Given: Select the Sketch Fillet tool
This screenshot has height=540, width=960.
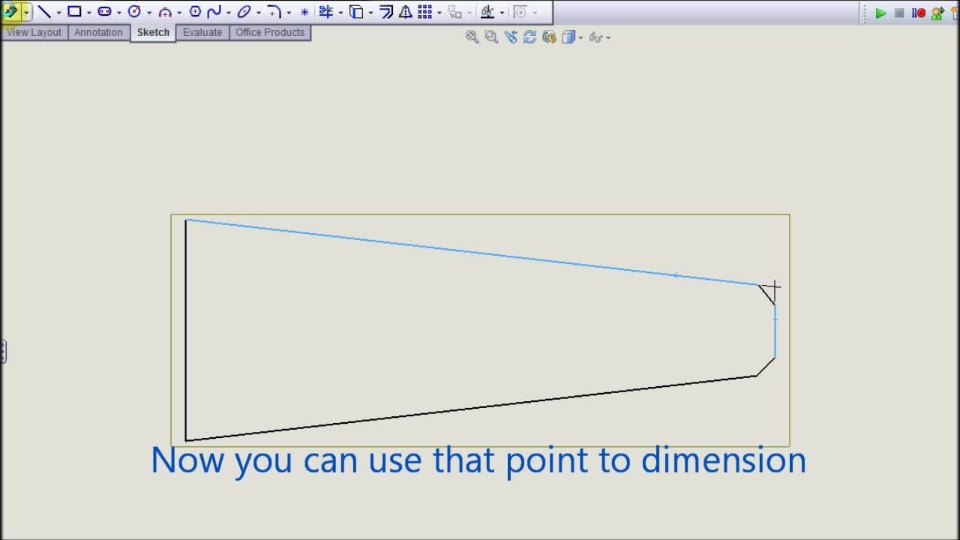Looking at the screenshot, I should pos(274,11).
